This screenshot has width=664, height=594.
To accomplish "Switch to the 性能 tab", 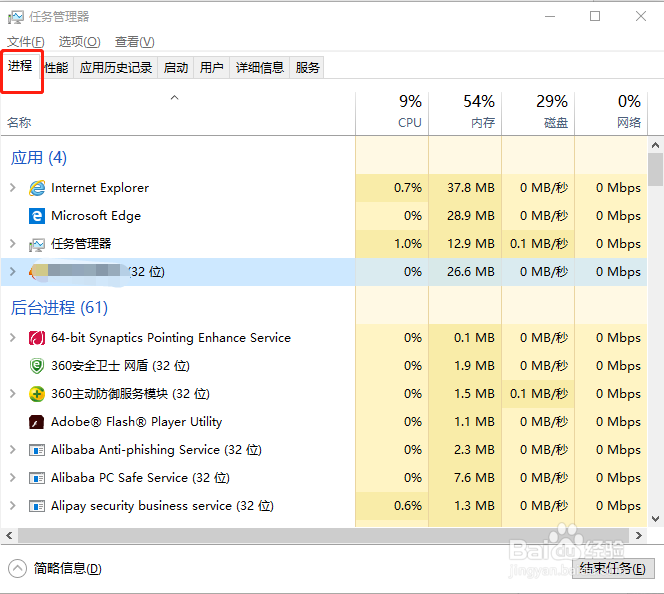I will click(56, 67).
